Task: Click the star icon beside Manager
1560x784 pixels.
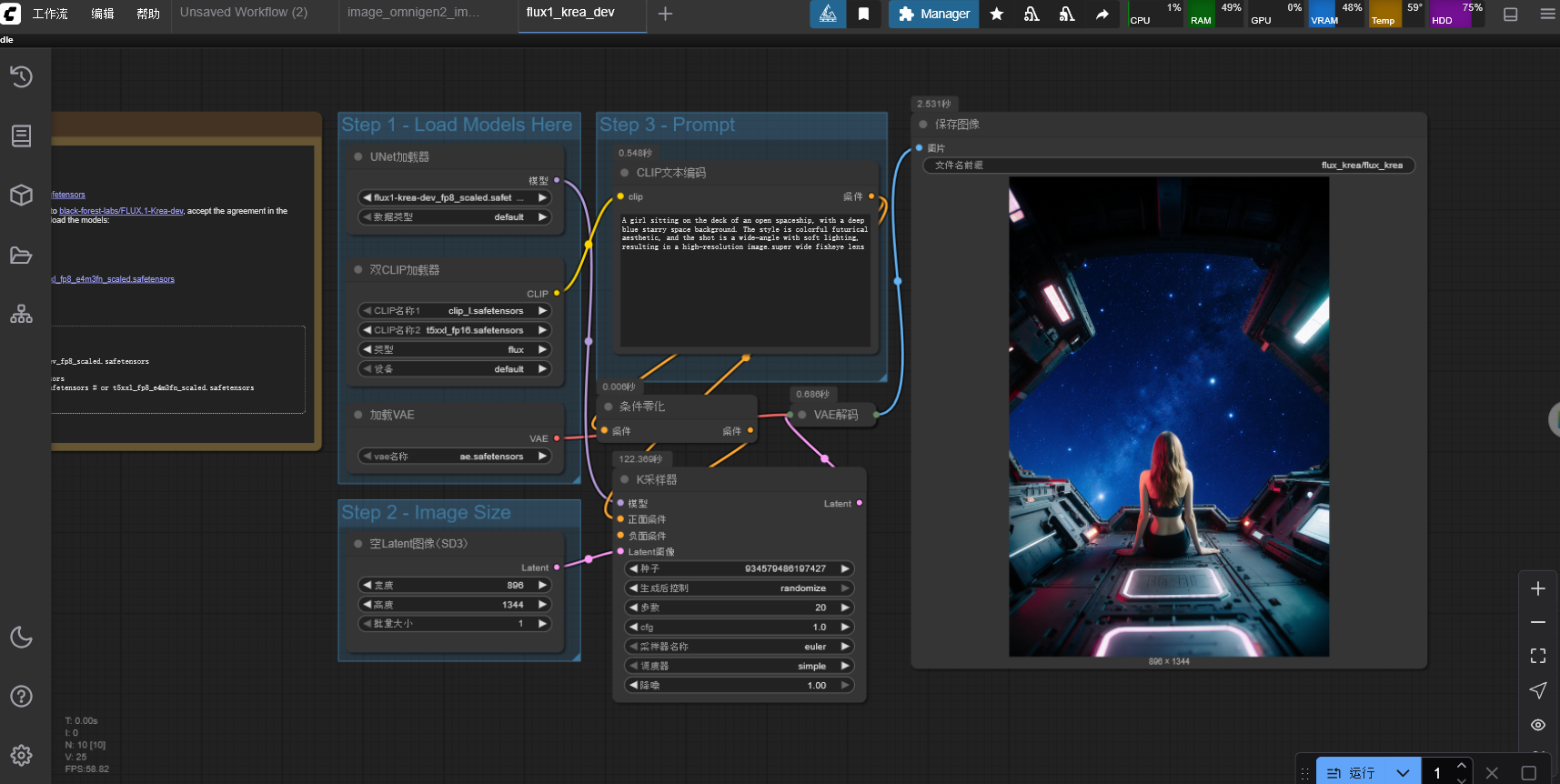Action: (x=997, y=14)
